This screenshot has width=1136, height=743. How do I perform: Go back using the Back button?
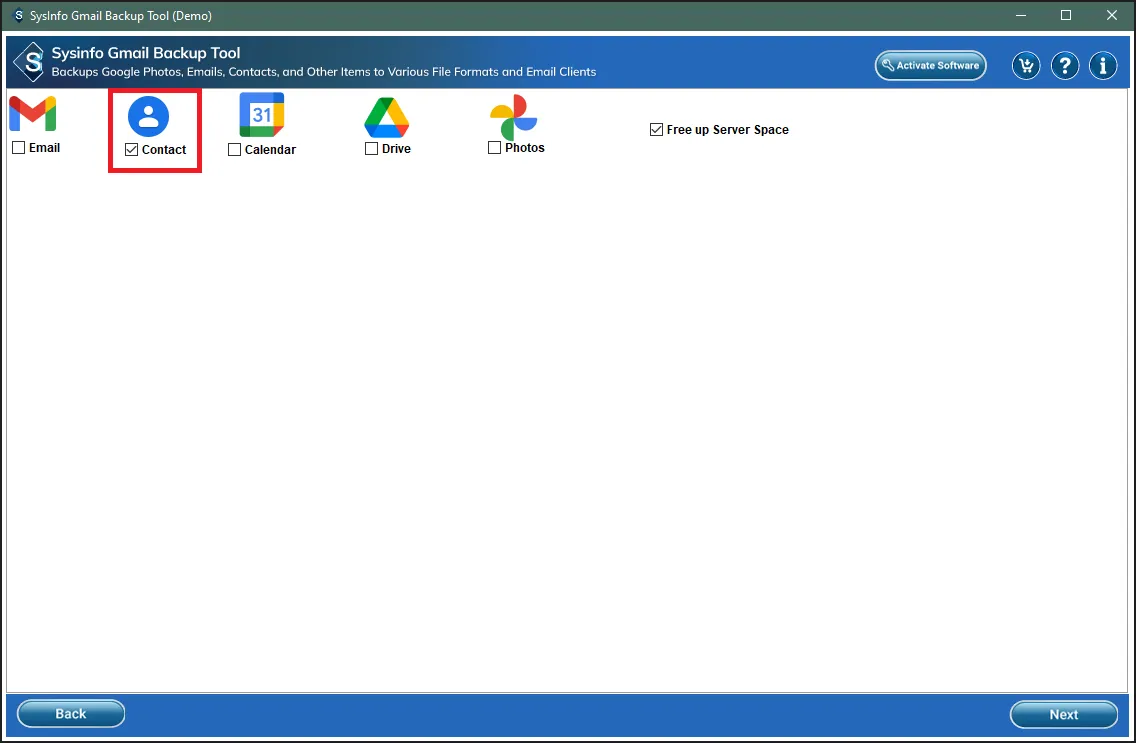coord(71,713)
